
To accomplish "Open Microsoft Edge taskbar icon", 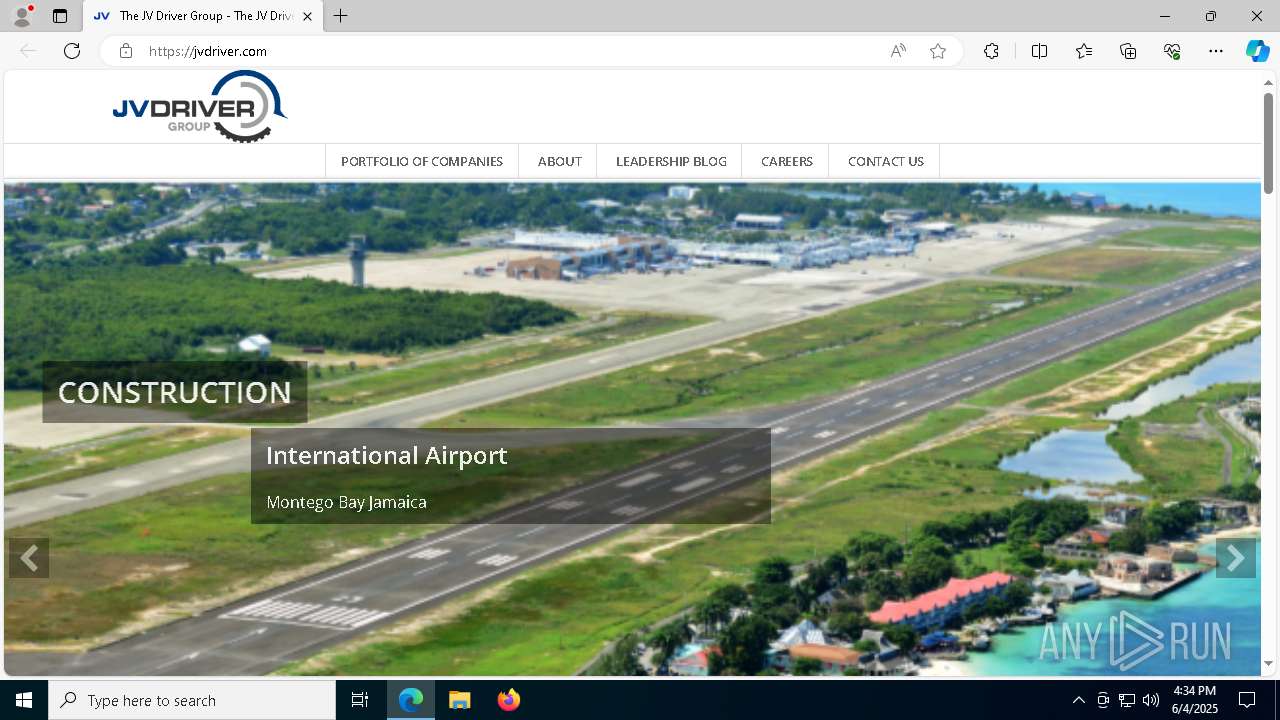I will click(x=411, y=700).
